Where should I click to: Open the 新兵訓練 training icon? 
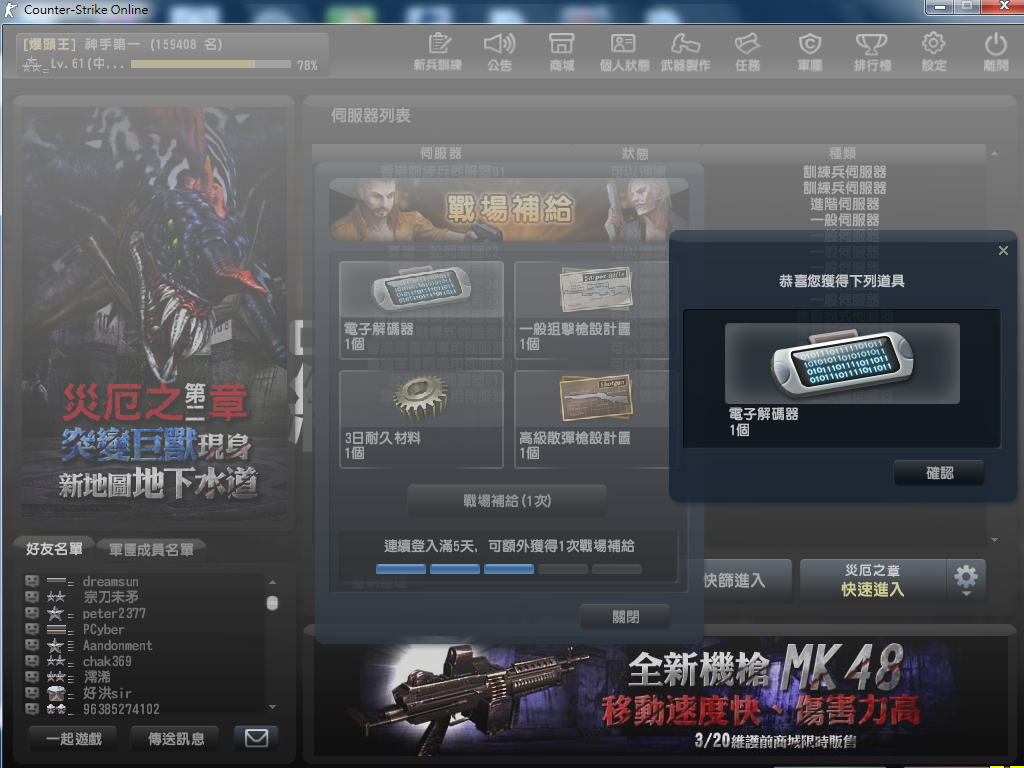(x=437, y=52)
